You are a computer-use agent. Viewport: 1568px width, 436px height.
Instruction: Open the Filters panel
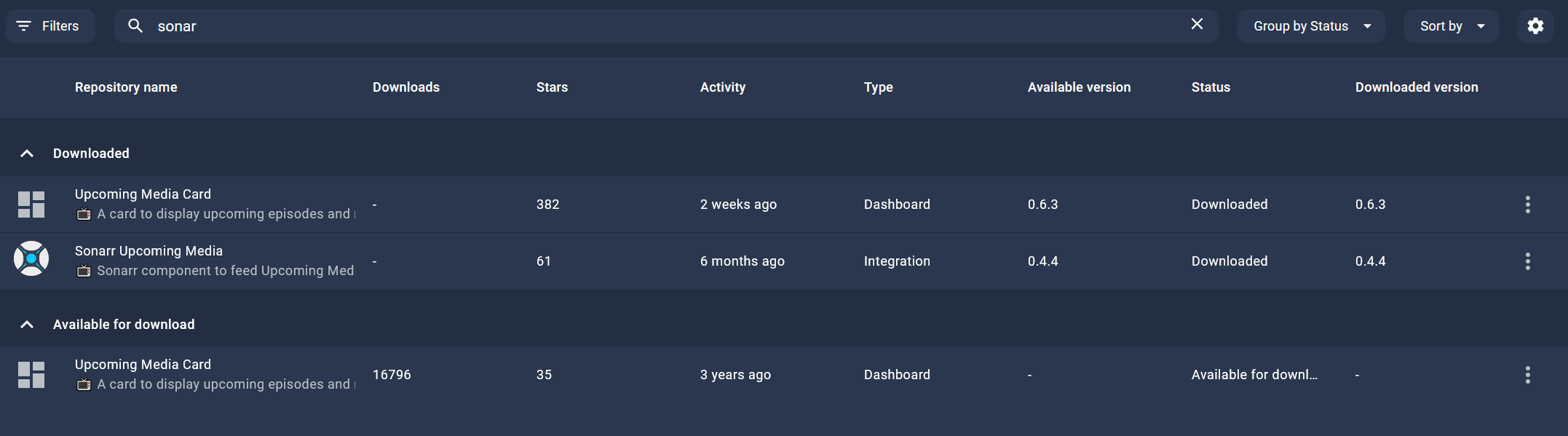[50, 26]
